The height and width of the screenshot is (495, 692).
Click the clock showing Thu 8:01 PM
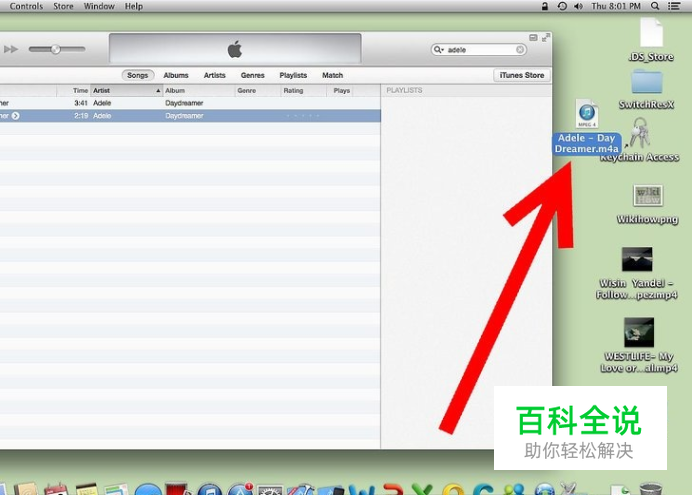616,6
